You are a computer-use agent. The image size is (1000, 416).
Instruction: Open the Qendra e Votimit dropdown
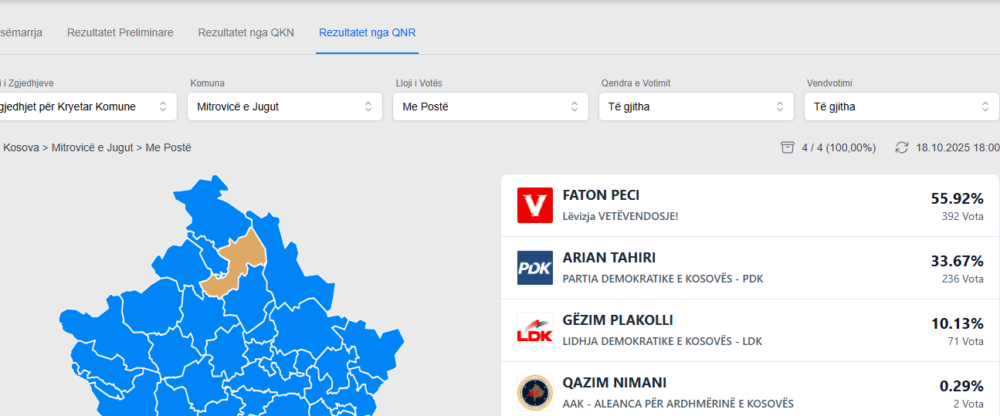tap(695, 106)
